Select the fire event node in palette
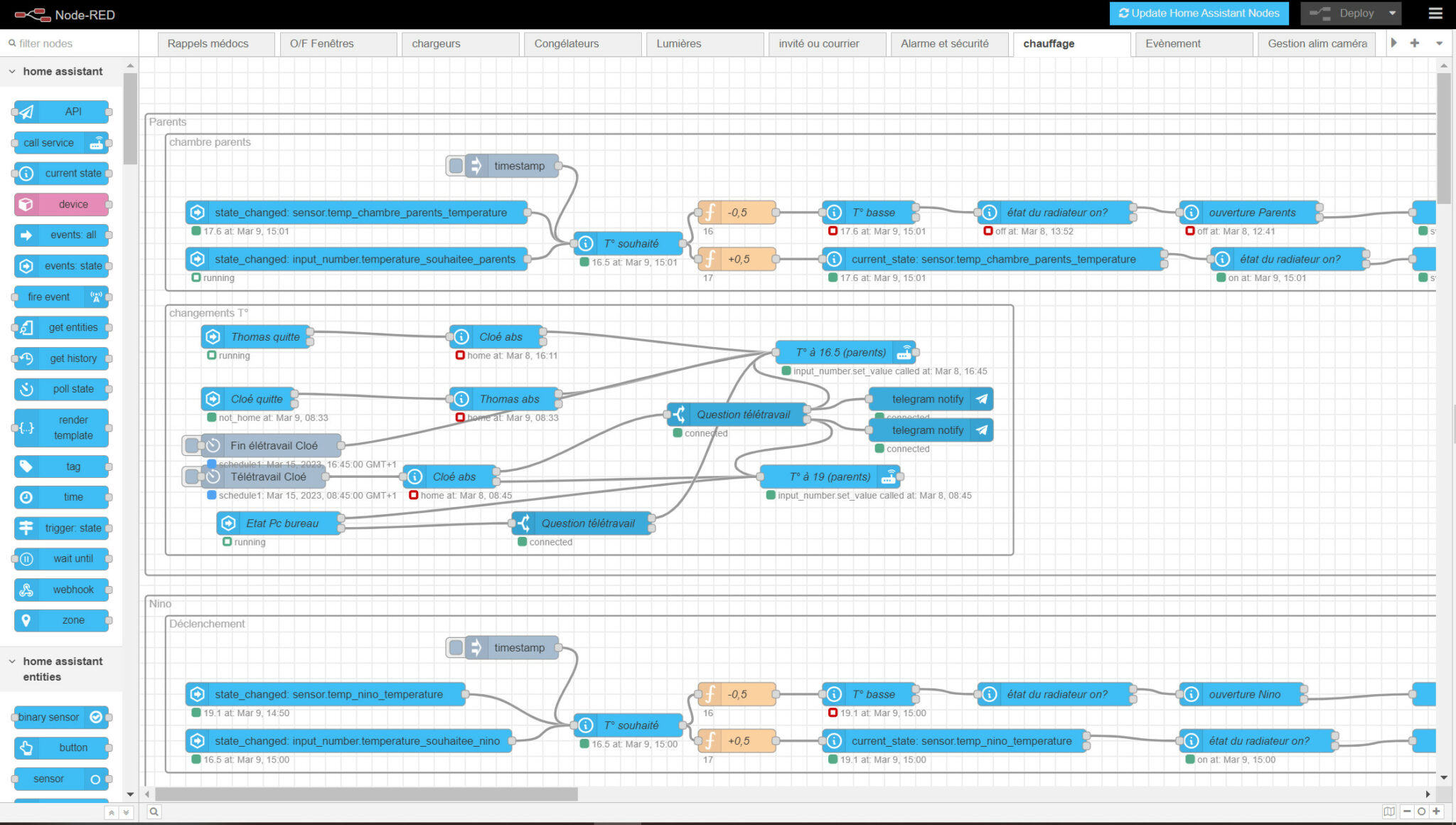Screen dimensions: 1456x825 (60, 297)
